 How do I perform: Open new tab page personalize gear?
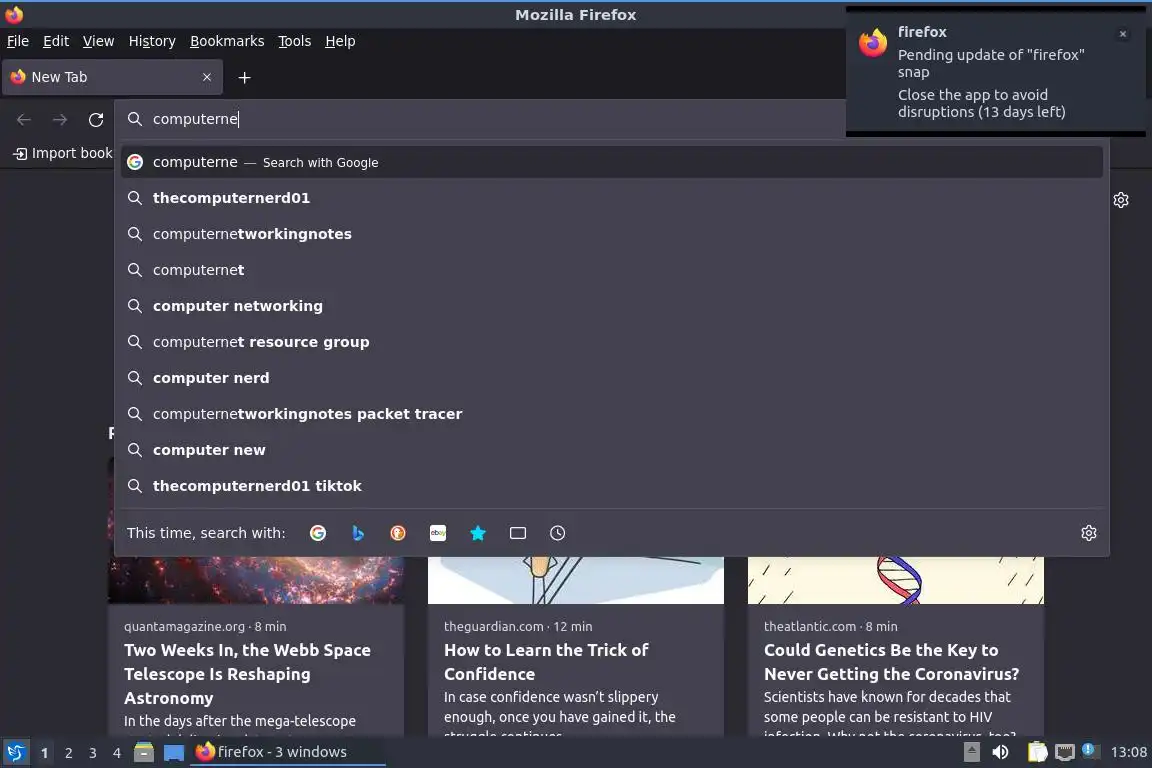coord(1120,200)
